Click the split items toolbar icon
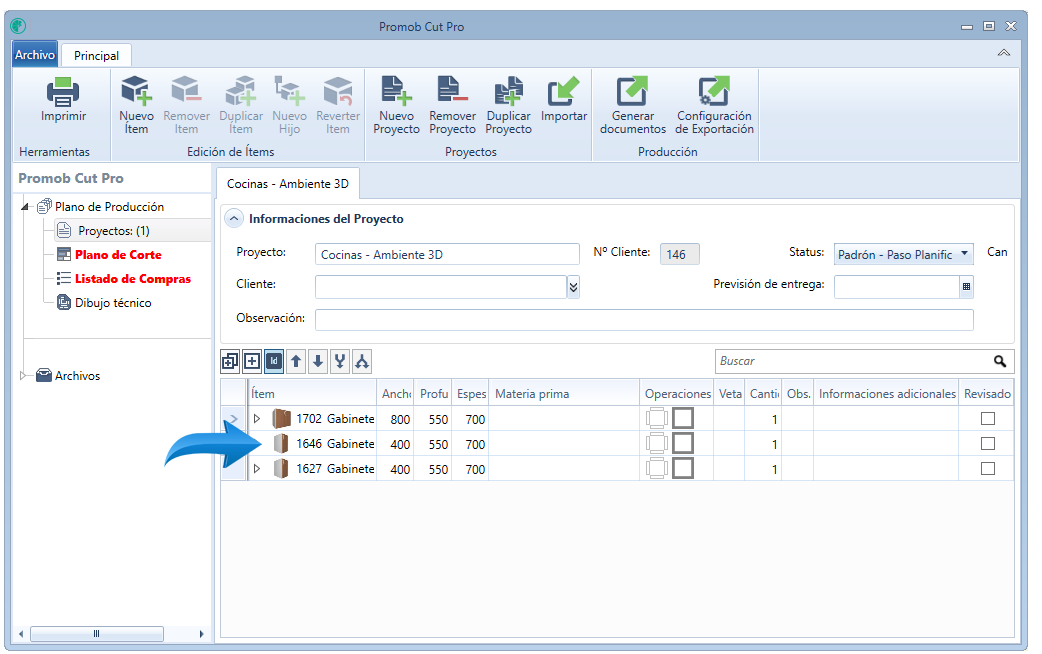Viewport: 1042px width, 654px height. pos(362,362)
